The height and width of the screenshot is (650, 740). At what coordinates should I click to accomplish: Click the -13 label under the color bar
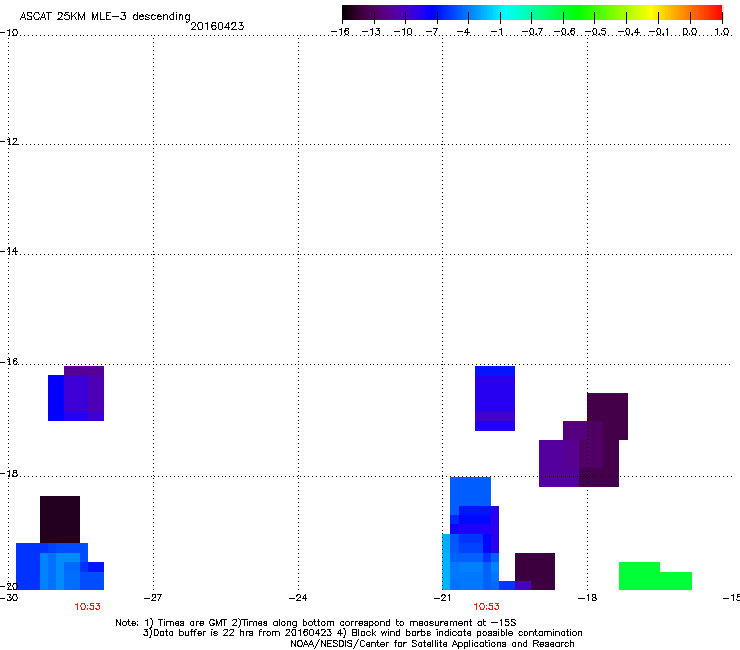(x=371, y=32)
